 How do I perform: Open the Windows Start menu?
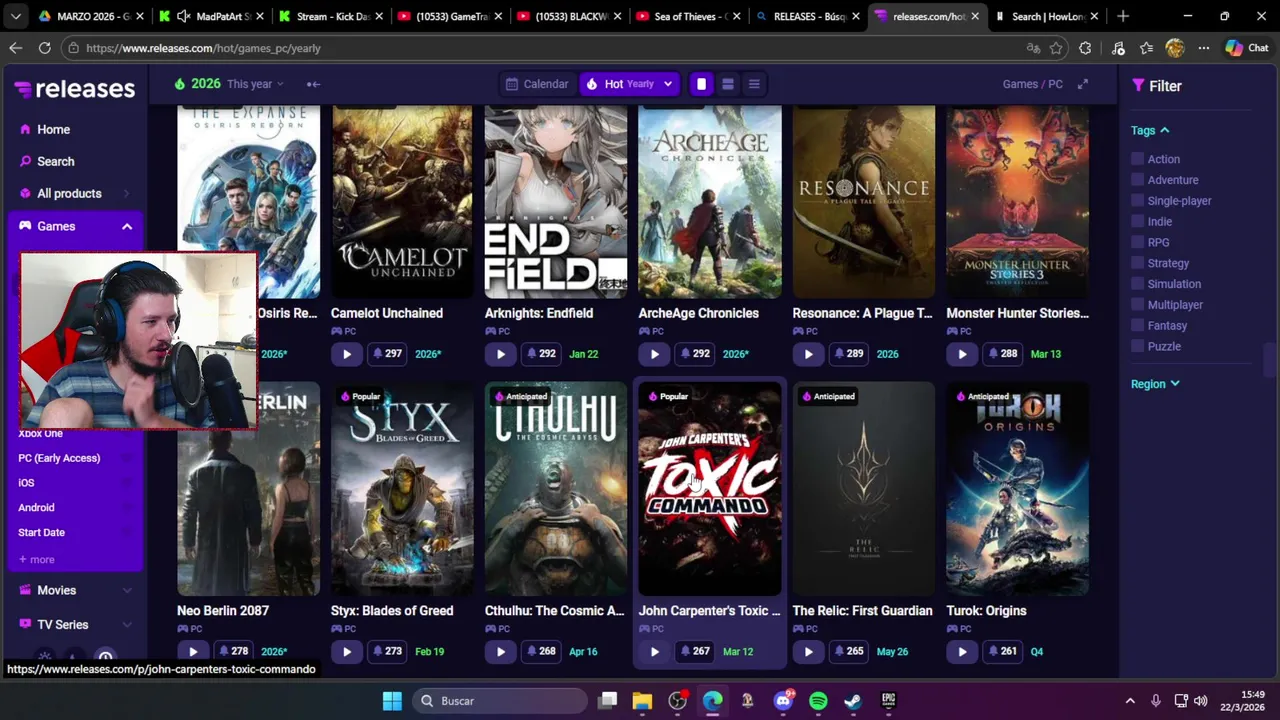point(392,701)
